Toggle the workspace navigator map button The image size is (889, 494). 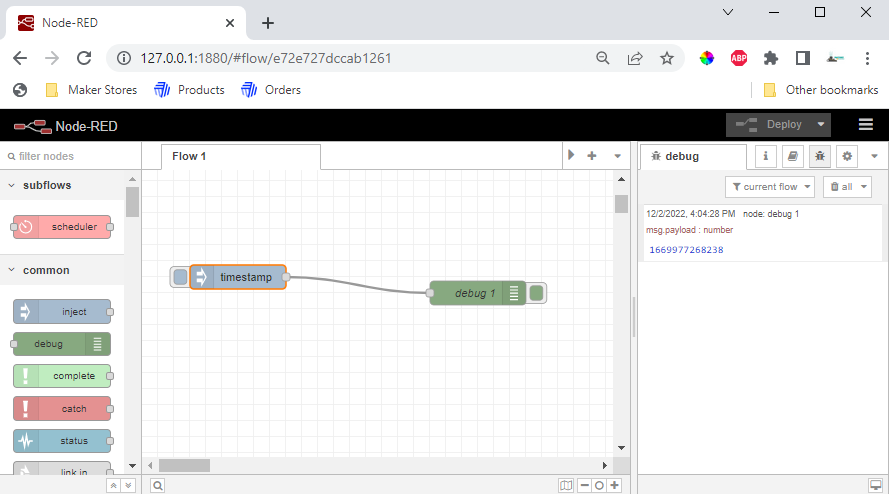tap(566, 485)
